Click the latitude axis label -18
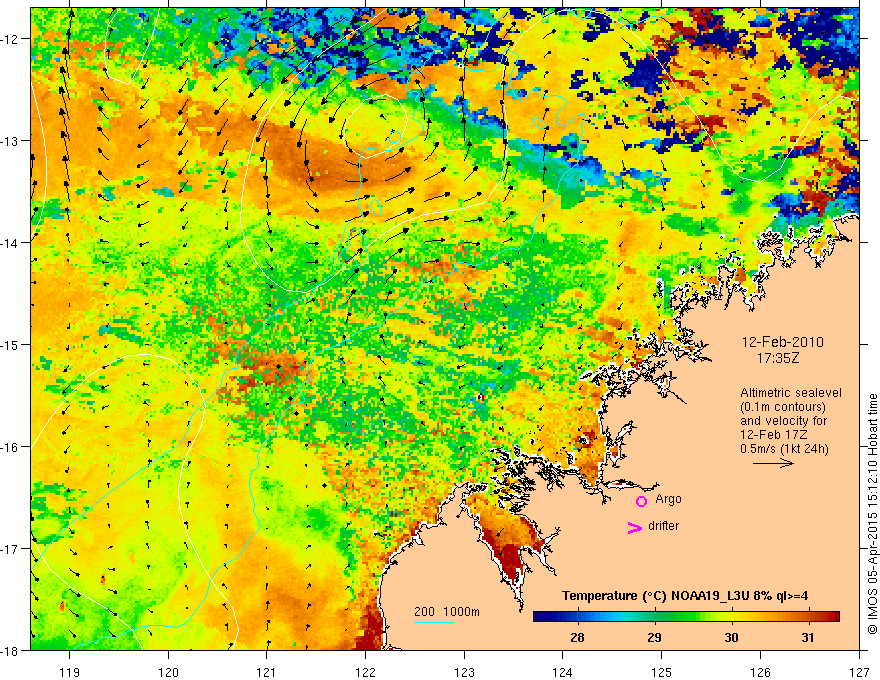Screen dimensions: 880x680 click(x=10, y=651)
